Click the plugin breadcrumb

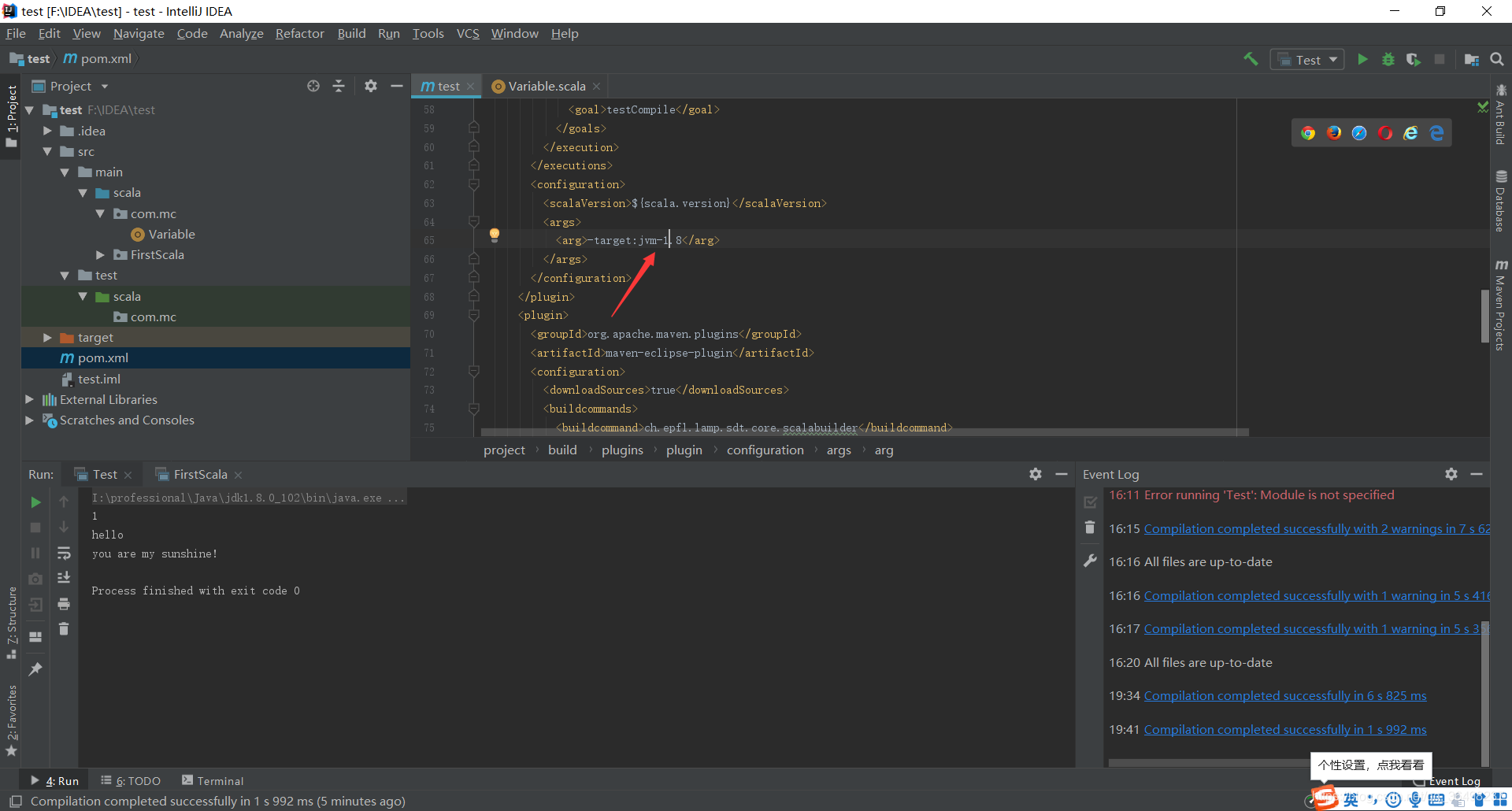point(684,450)
